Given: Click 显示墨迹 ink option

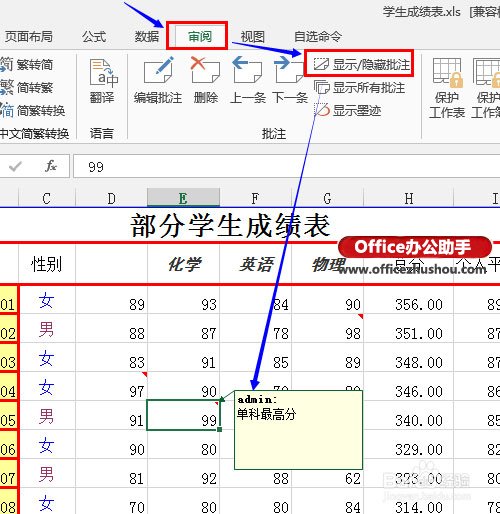Looking at the screenshot, I should [348, 110].
